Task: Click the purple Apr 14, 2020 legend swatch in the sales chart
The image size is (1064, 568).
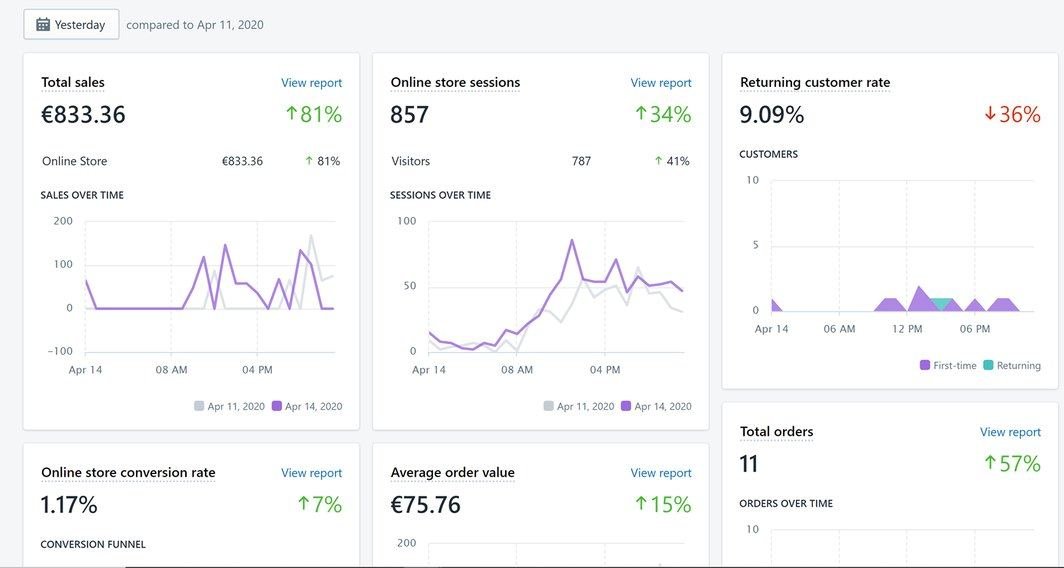Action: click(277, 406)
